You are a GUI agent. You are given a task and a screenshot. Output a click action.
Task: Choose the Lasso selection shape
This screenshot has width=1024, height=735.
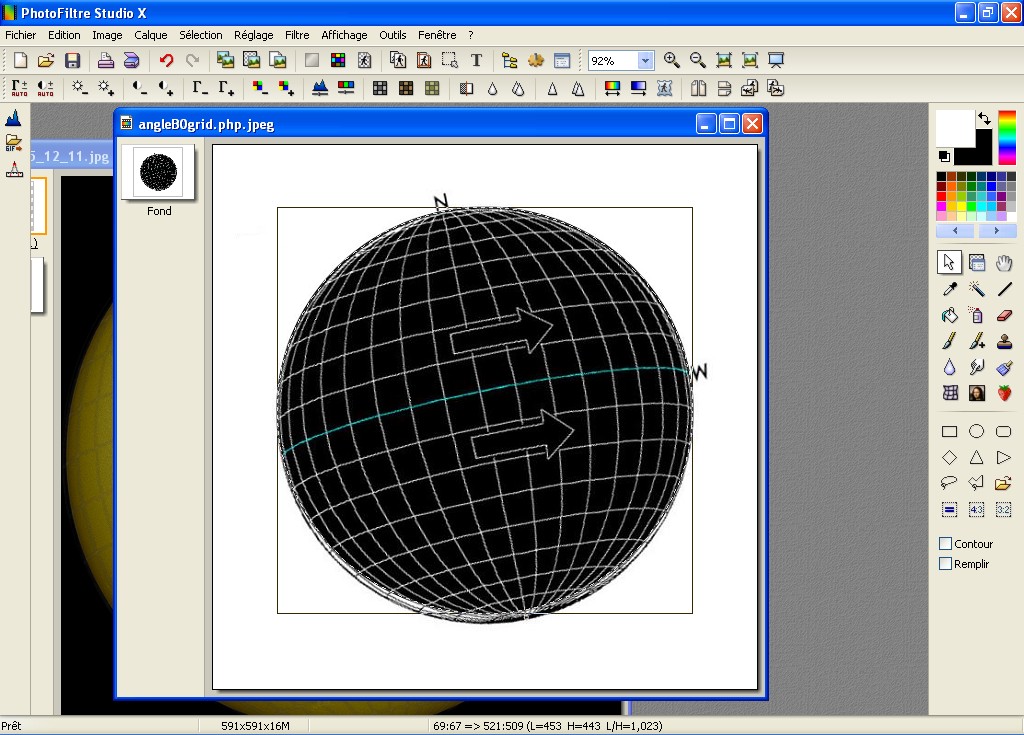pos(950,483)
